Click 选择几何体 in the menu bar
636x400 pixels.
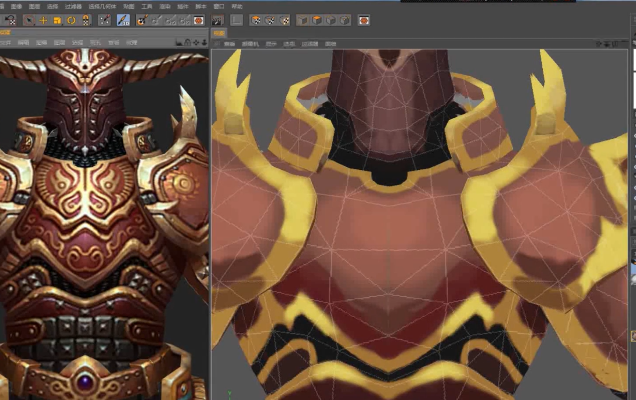(101, 6)
